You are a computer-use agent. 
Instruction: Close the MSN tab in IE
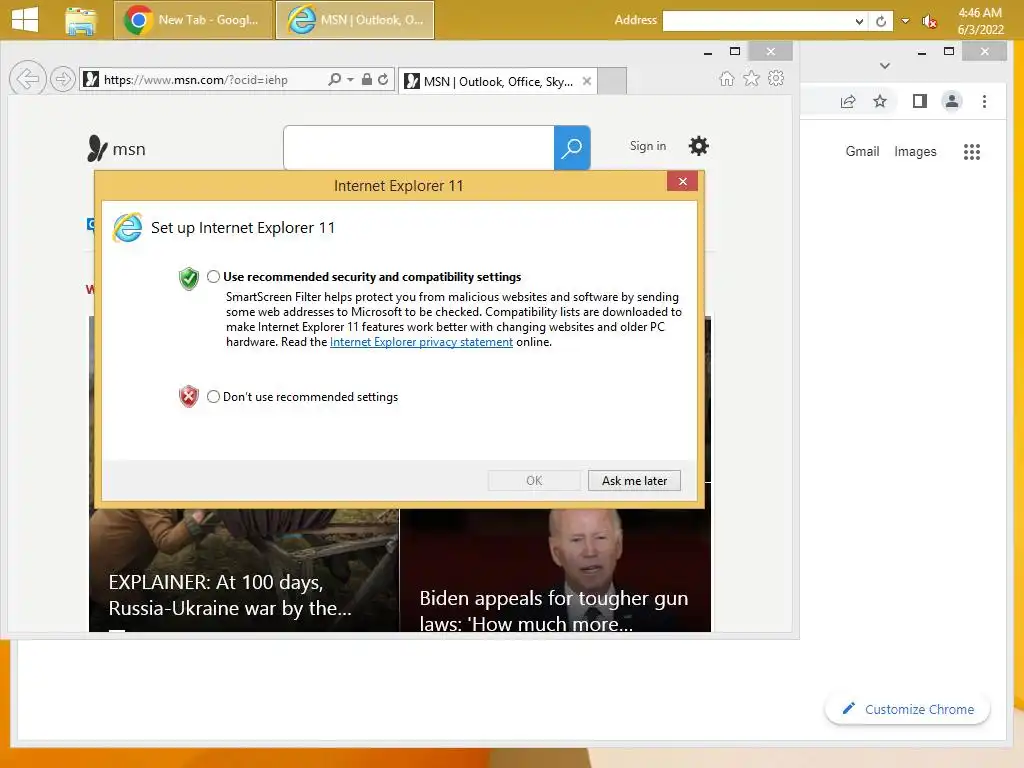coord(586,81)
